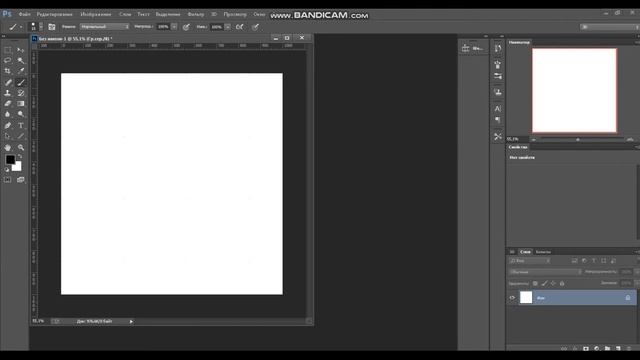This screenshot has width=640, height=360.
Task: Open the Brush panel icon
Action: pos(498,64)
